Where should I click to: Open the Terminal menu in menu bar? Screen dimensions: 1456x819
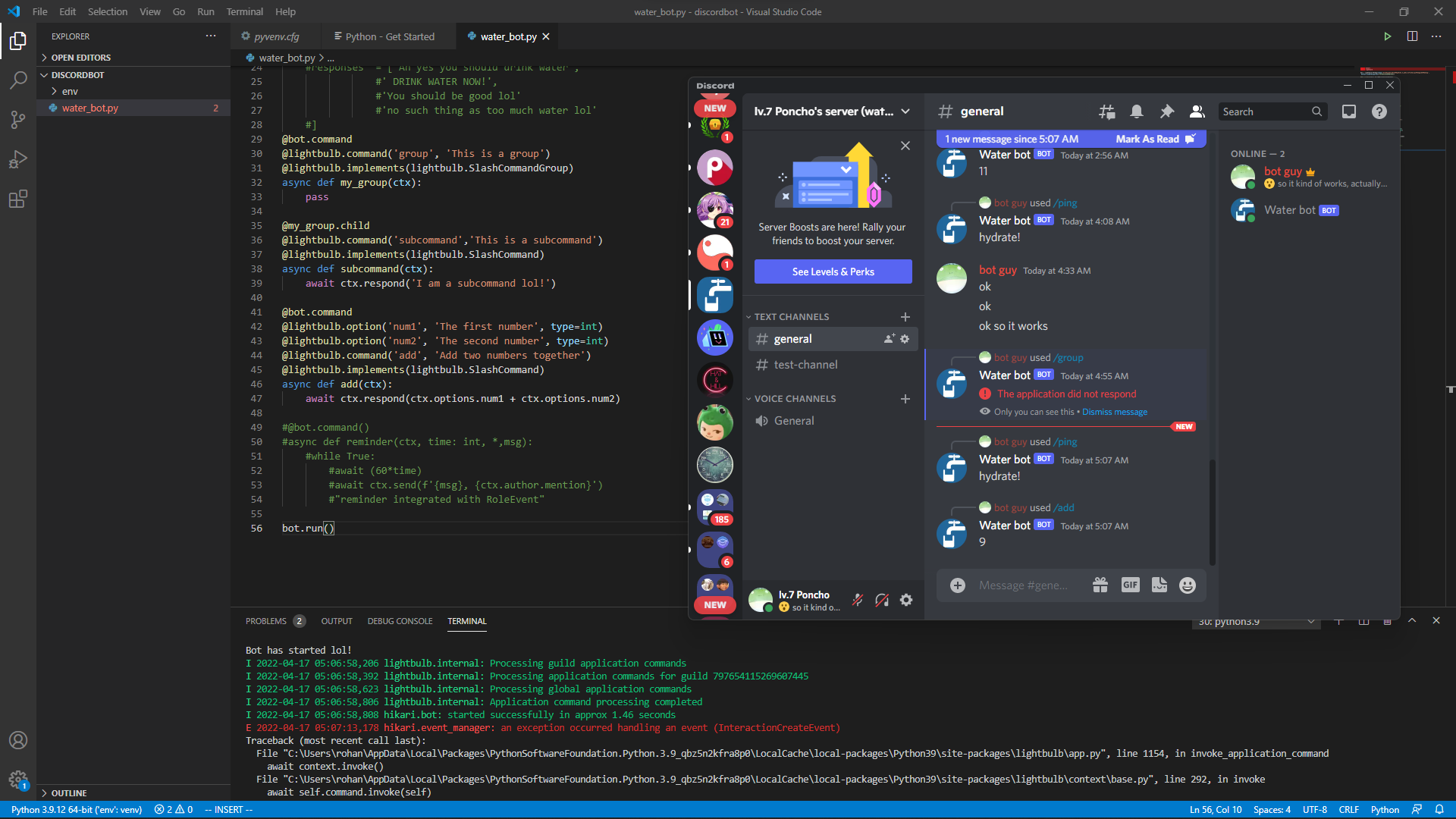tap(244, 11)
